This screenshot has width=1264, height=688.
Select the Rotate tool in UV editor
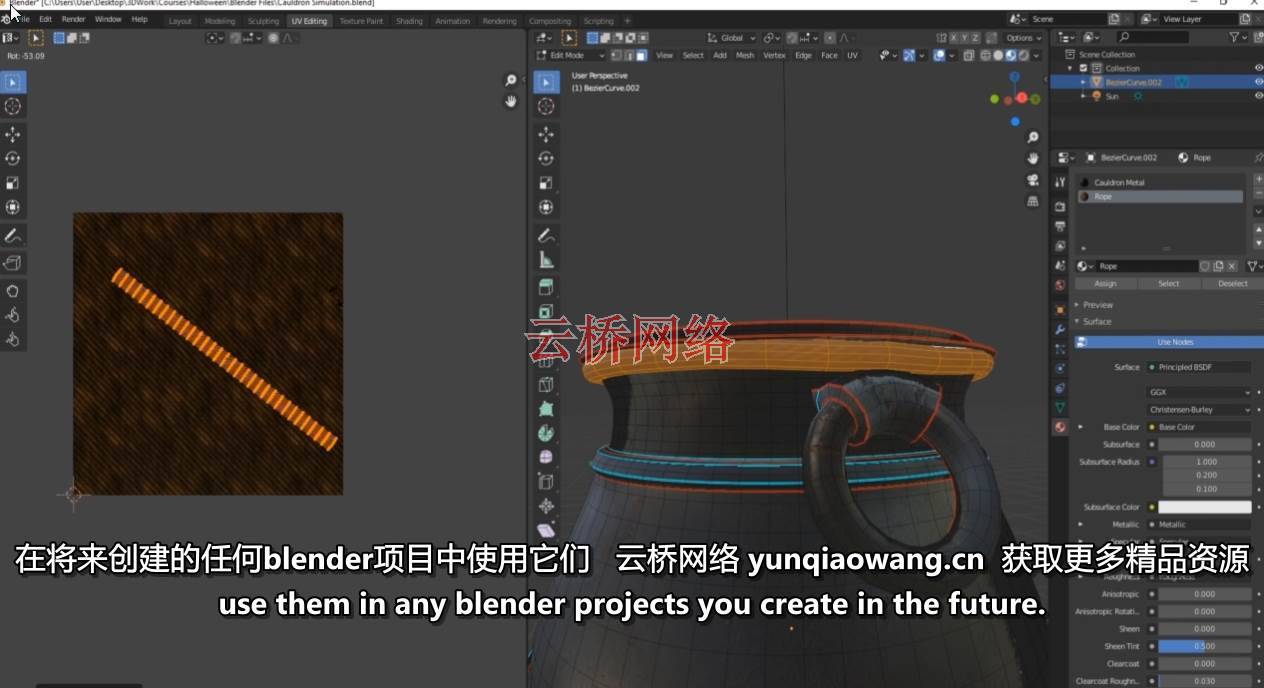[13, 158]
